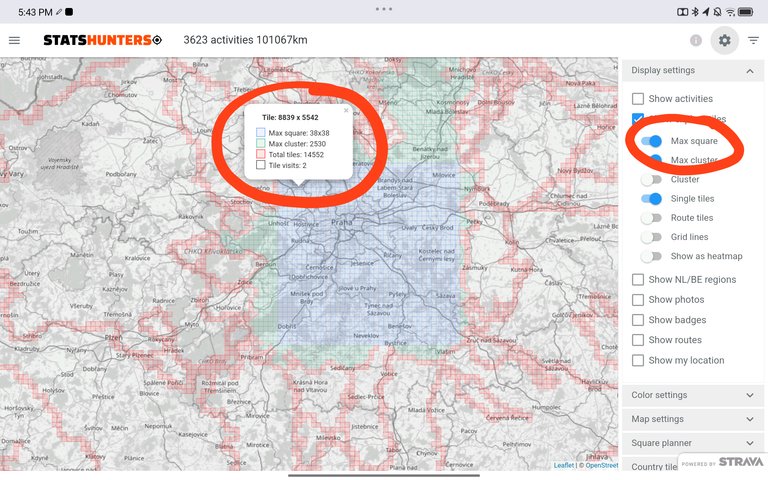Close the tile info popup

point(346,110)
